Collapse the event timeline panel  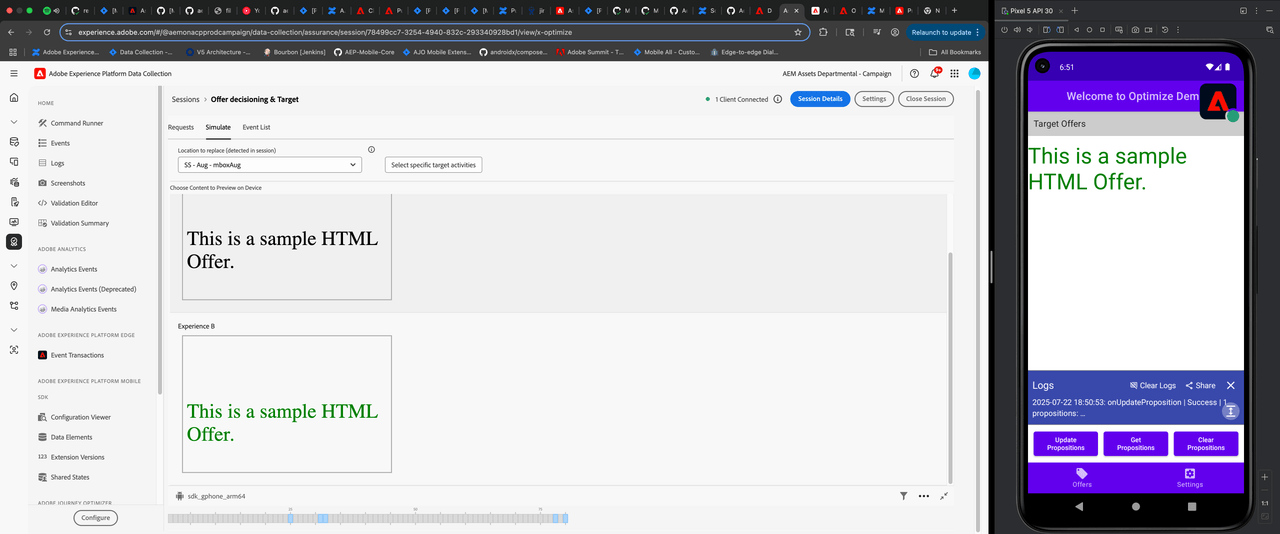tap(944, 495)
